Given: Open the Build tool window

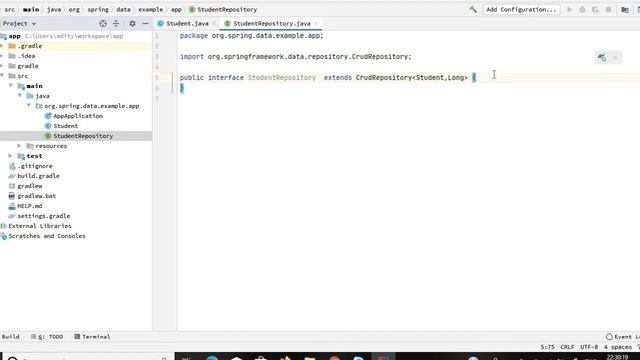Looking at the screenshot, I should [x=10, y=337].
